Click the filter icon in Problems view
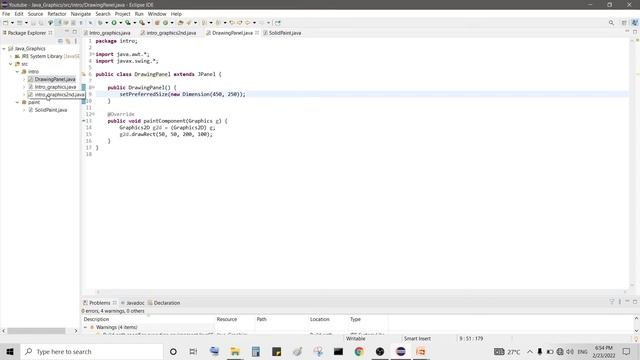640x360 pixels. (x=612, y=302)
